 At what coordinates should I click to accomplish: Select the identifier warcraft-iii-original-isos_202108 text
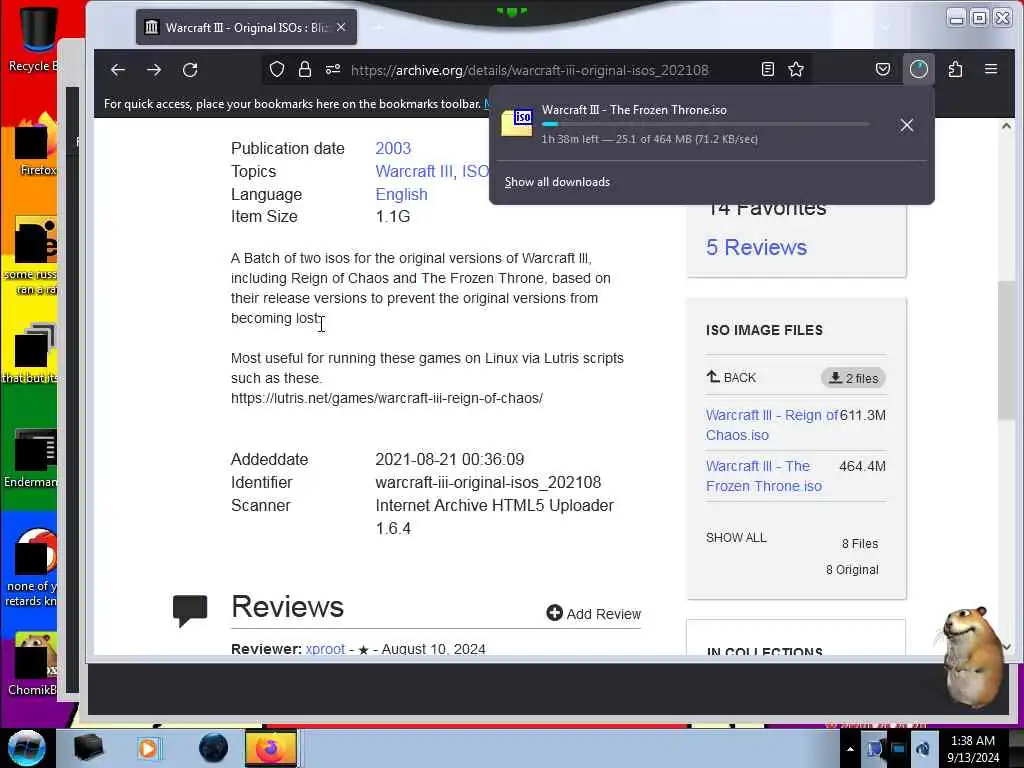pos(488,483)
